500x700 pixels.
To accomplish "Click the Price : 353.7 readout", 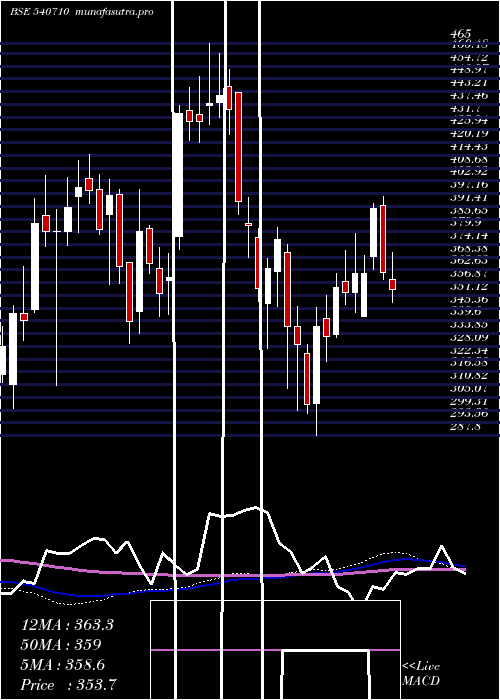I will pyautogui.click(x=69, y=685).
